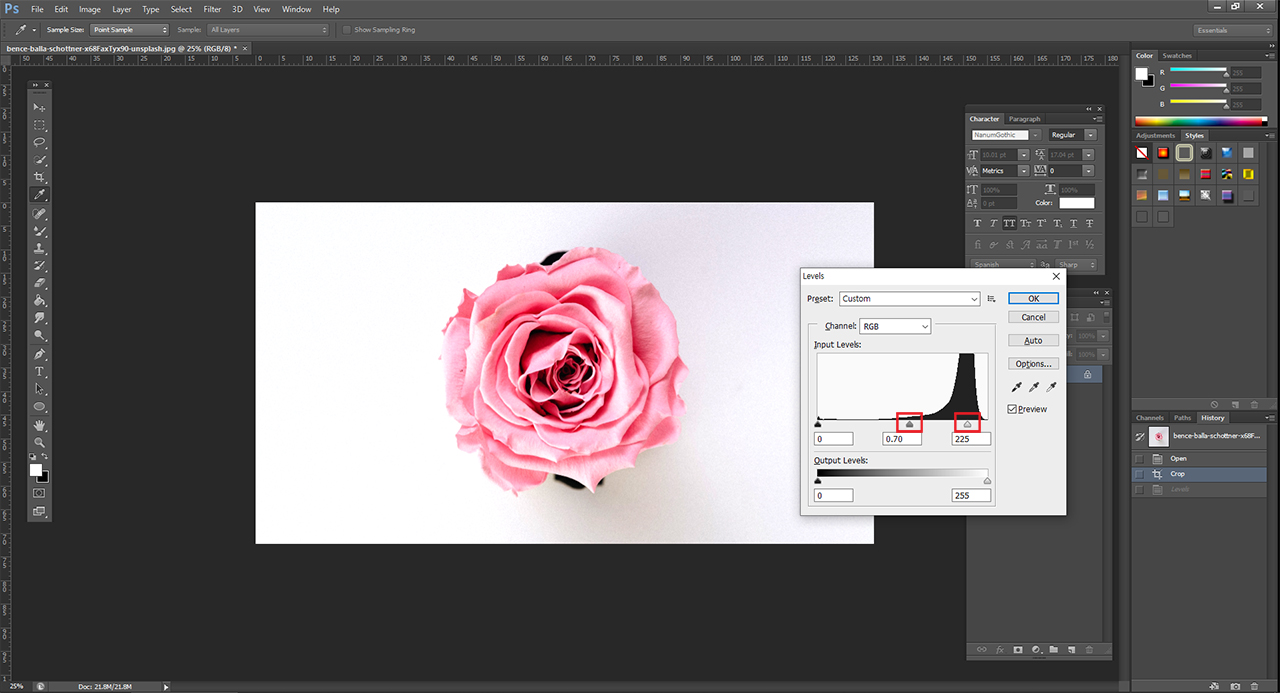Open the Levels preset options menu icon

[x=991, y=299]
